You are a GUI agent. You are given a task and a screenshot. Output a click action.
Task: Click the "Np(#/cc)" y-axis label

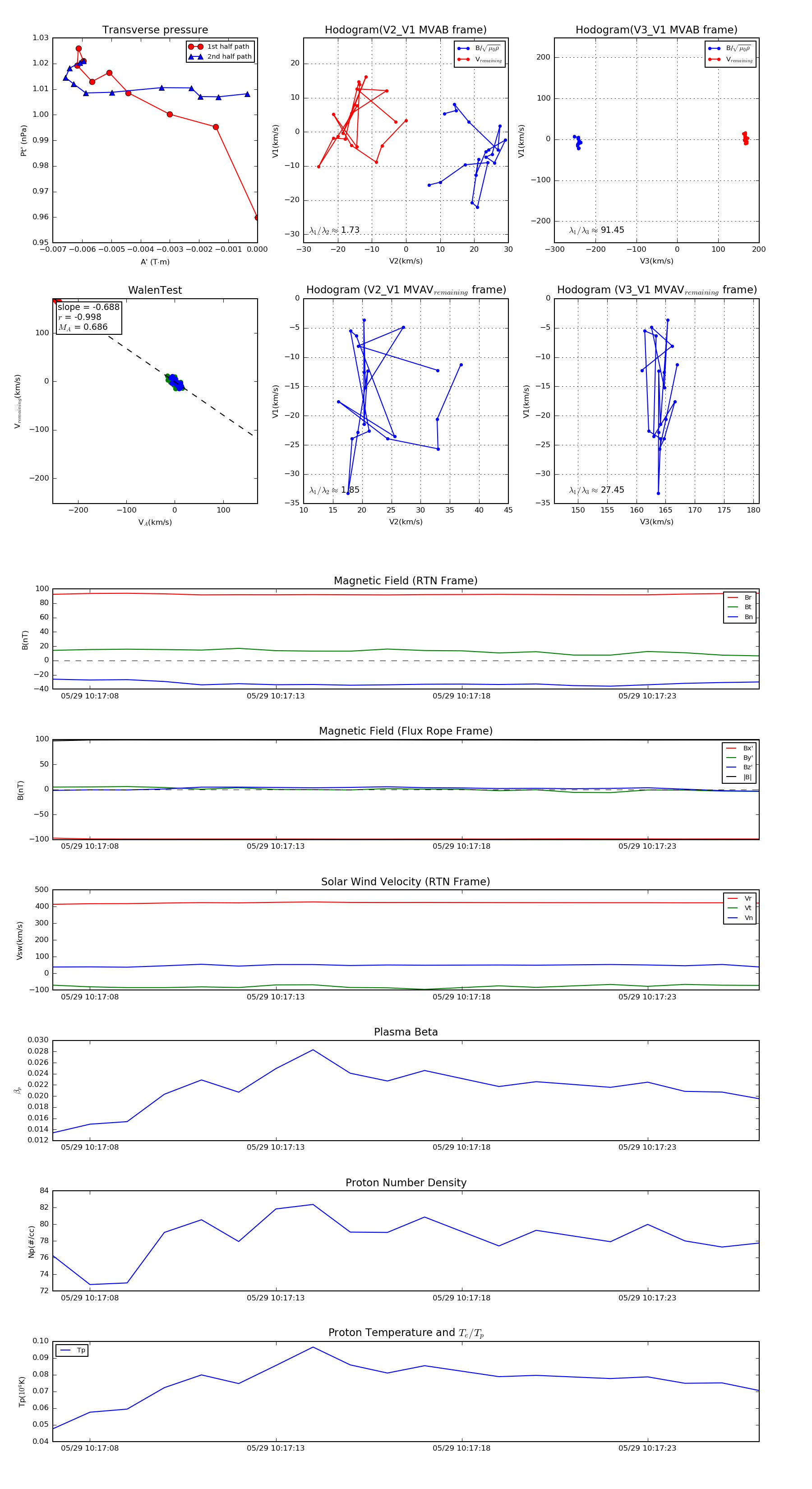click(x=32, y=1242)
